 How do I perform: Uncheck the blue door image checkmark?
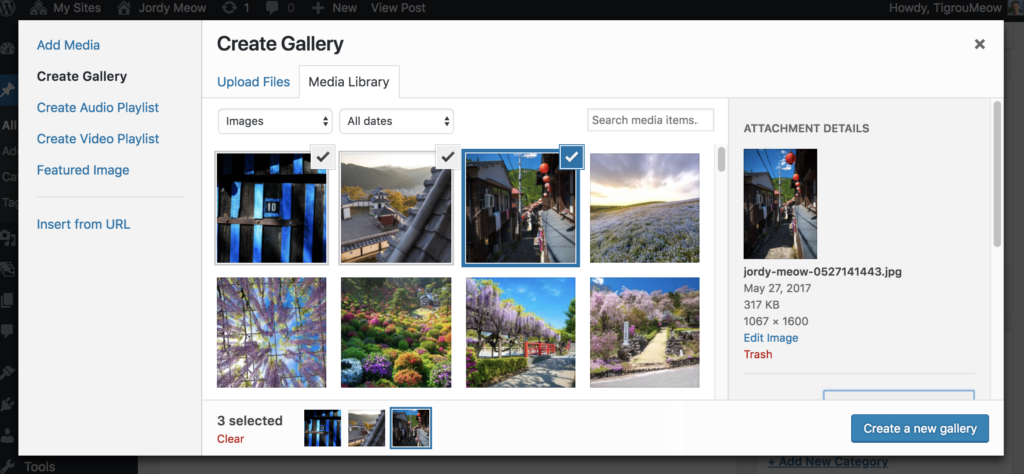(x=322, y=156)
